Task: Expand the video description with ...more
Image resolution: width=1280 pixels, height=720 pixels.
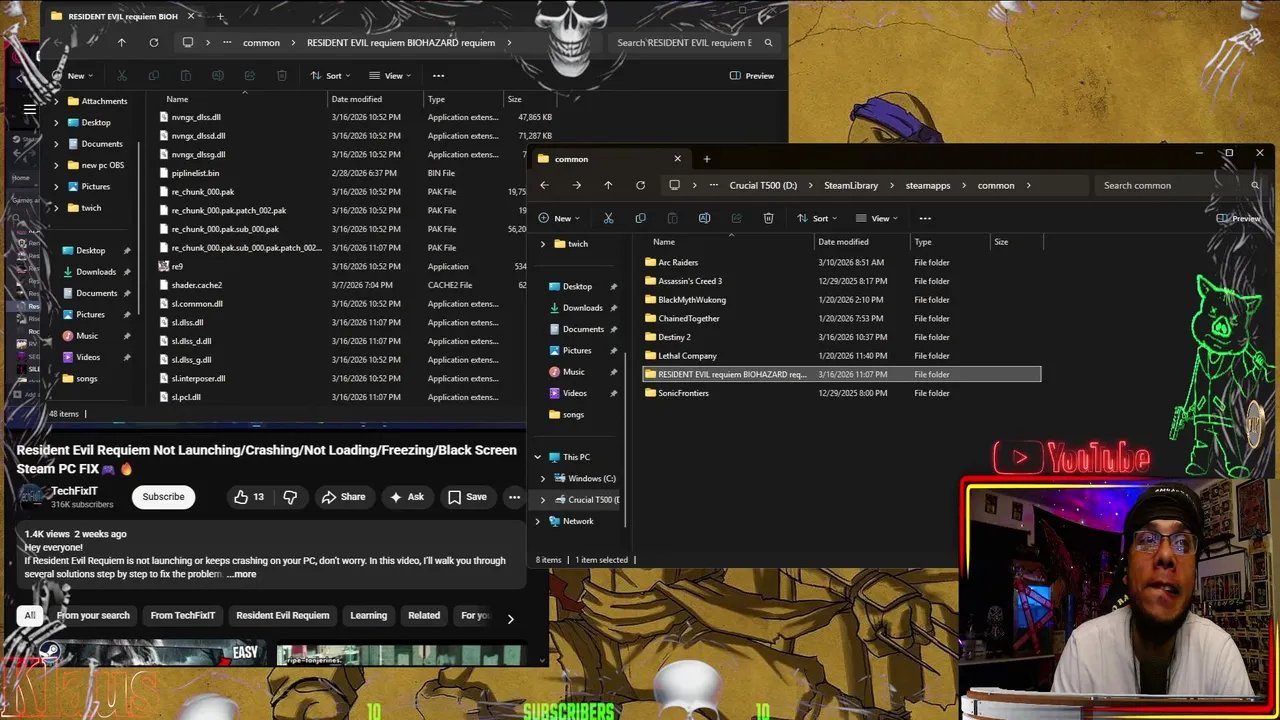Action: [242, 574]
